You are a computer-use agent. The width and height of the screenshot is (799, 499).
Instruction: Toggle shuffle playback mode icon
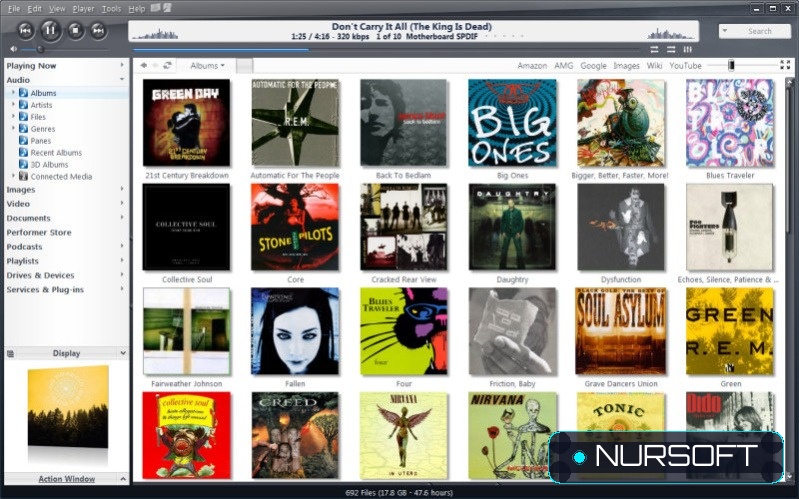(671, 49)
